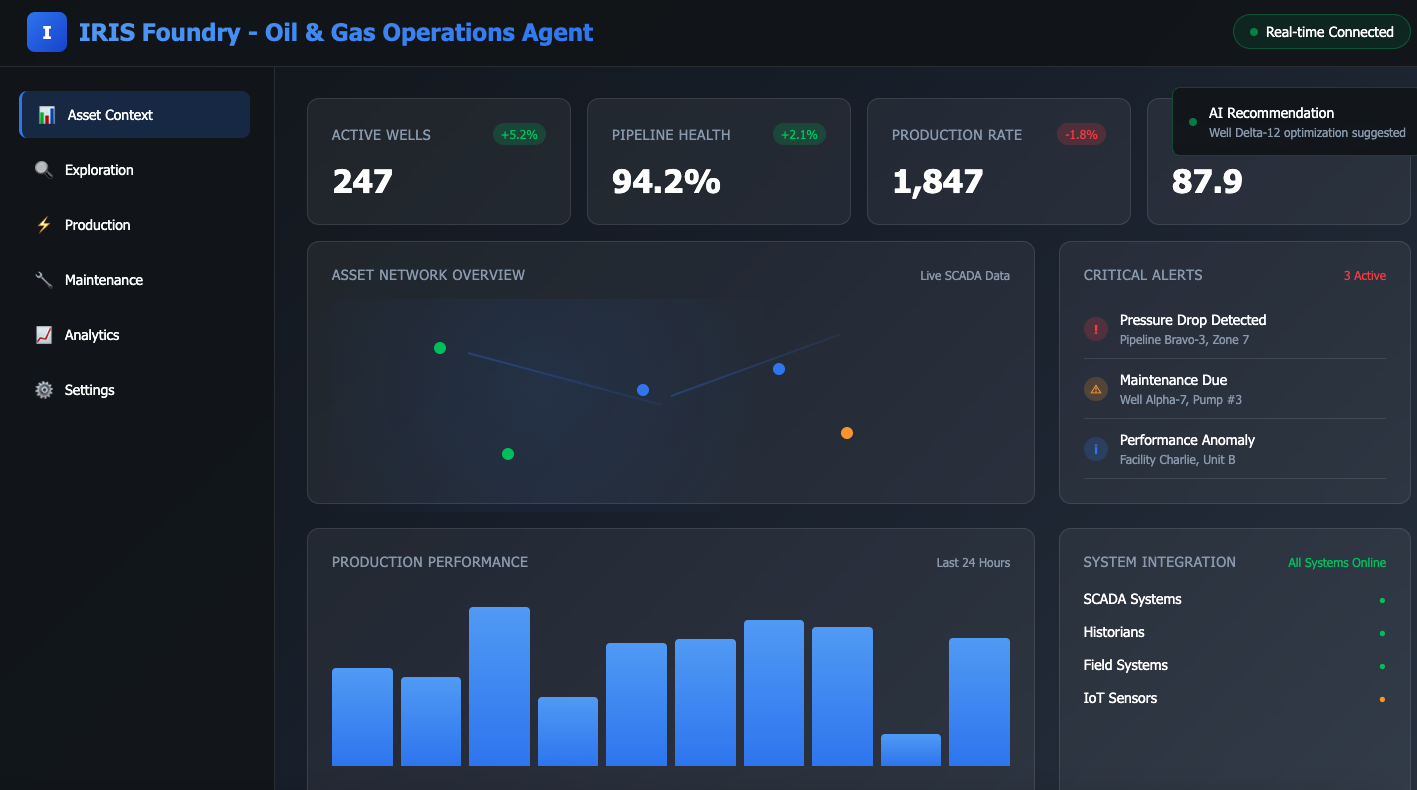The width and height of the screenshot is (1417, 790).
Task: Click the blue Performance Anomaly info icon
Action: point(1096,449)
